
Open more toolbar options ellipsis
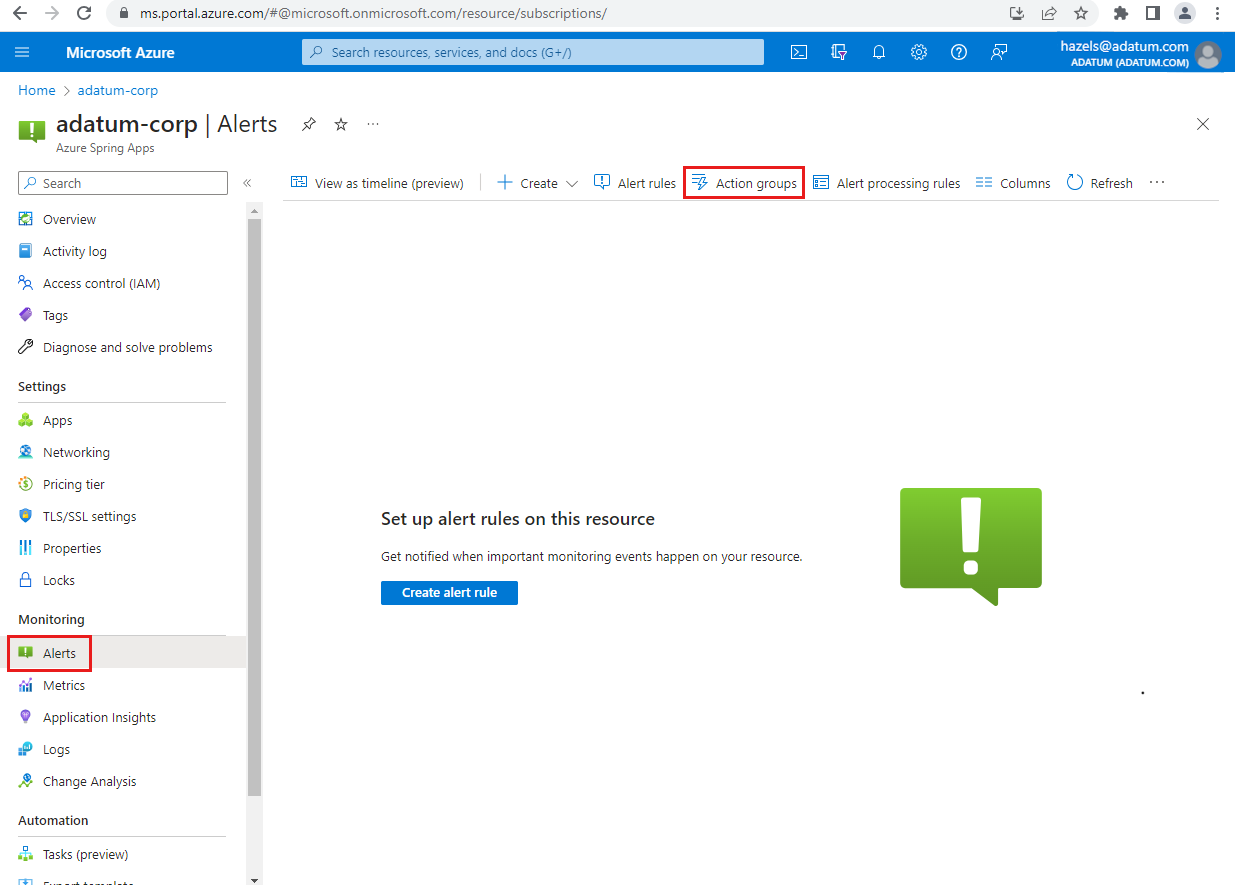[x=1157, y=183]
